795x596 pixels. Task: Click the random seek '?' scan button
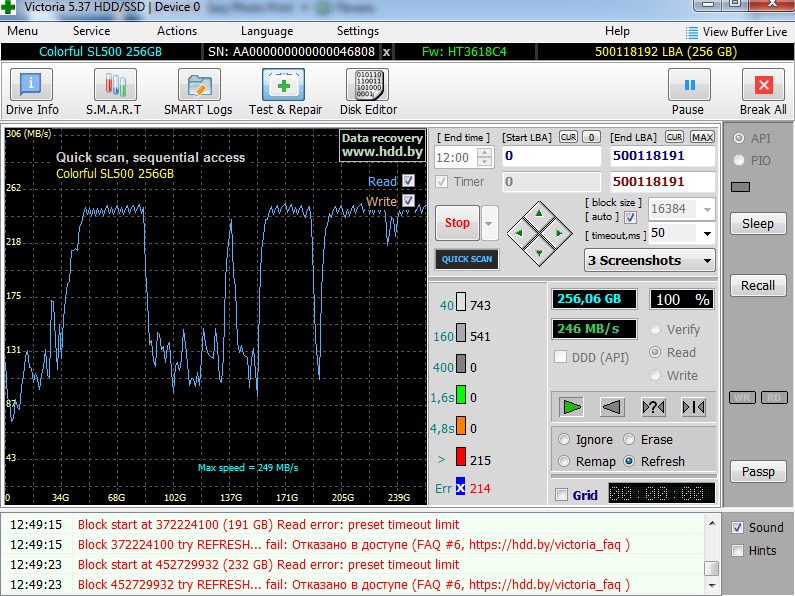653,407
